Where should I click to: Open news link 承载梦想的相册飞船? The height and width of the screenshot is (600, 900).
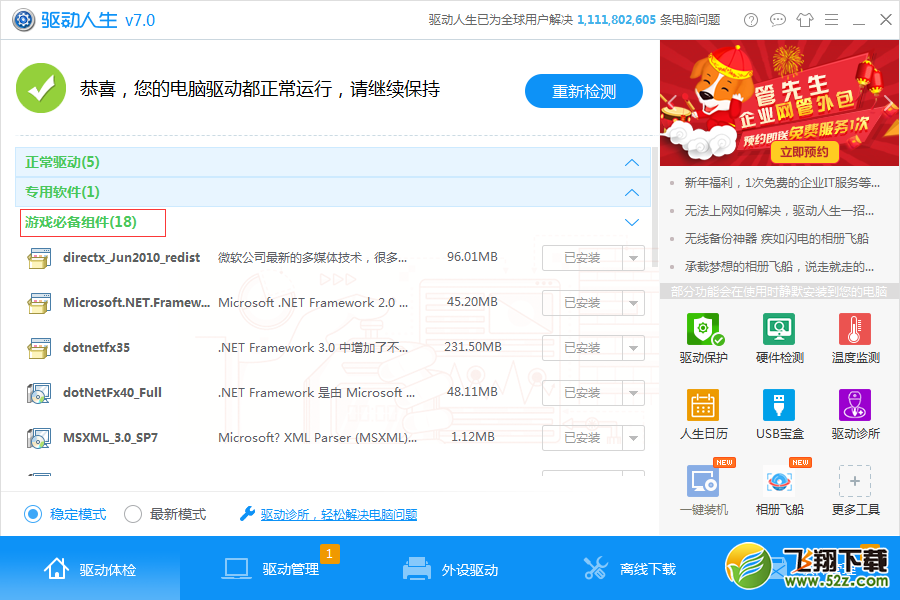pyautogui.click(x=779, y=266)
